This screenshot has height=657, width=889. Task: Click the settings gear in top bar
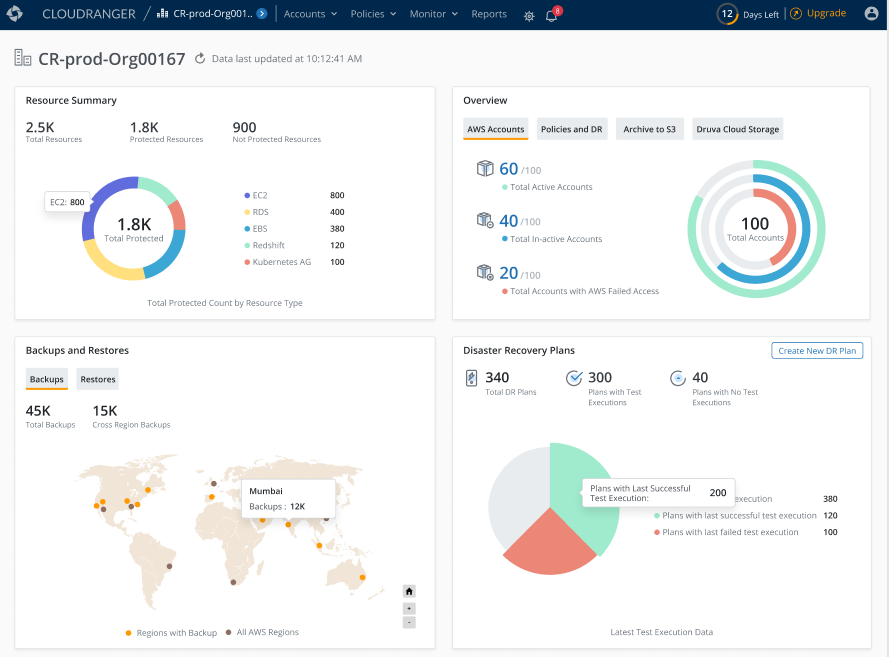[528, 17]
